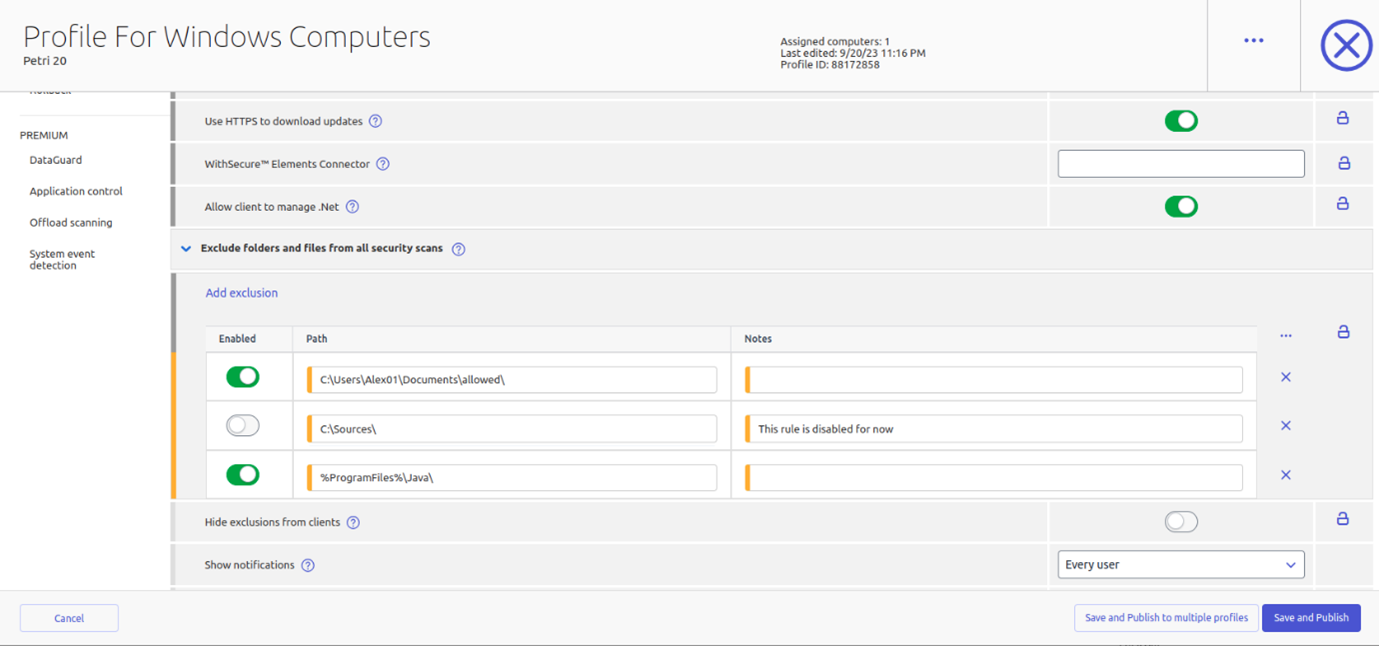The height and width of the screenshot is (646, 1379).
Task: Open three-dot menu in profile header
Action: (1254, 41)
